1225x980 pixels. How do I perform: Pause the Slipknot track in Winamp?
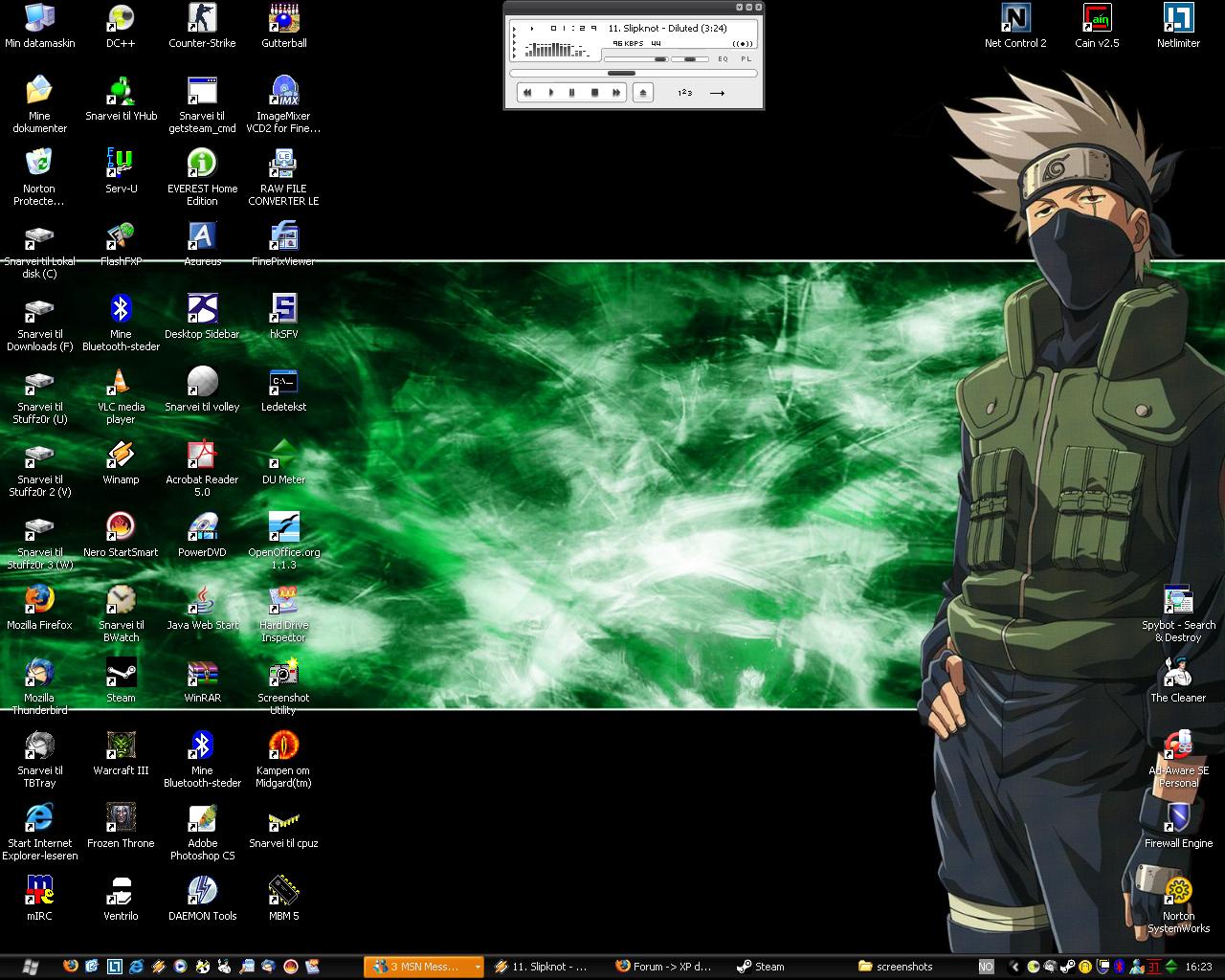[x=572, y=93]
